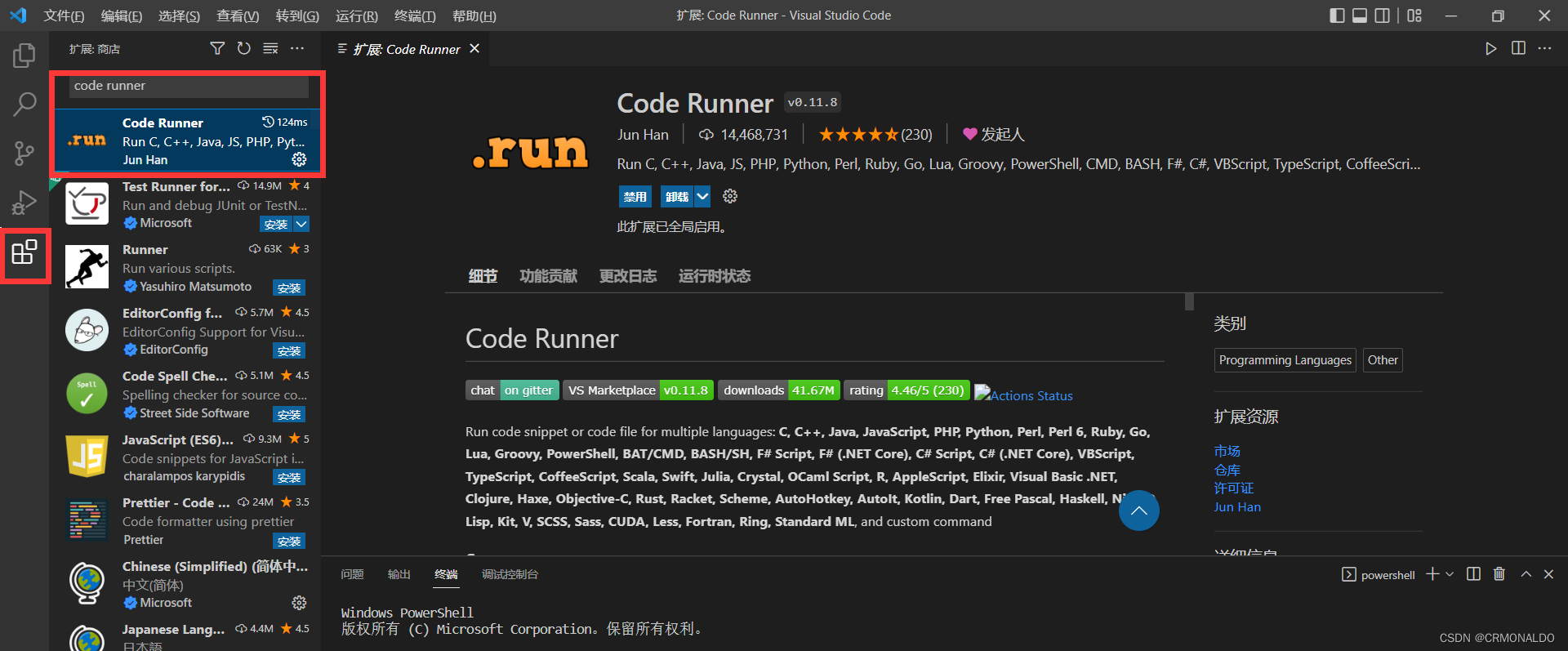Open the Extensions view icon
The width and height of the screenshot is (1568, 651).
[x=24, y=252]
